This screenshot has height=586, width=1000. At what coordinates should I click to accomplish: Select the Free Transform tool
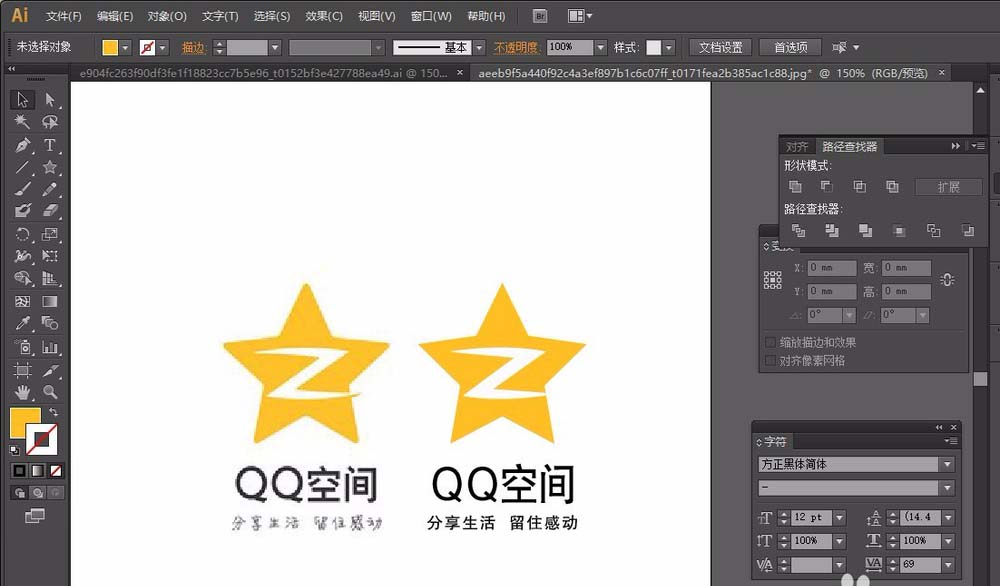point(50,256)
